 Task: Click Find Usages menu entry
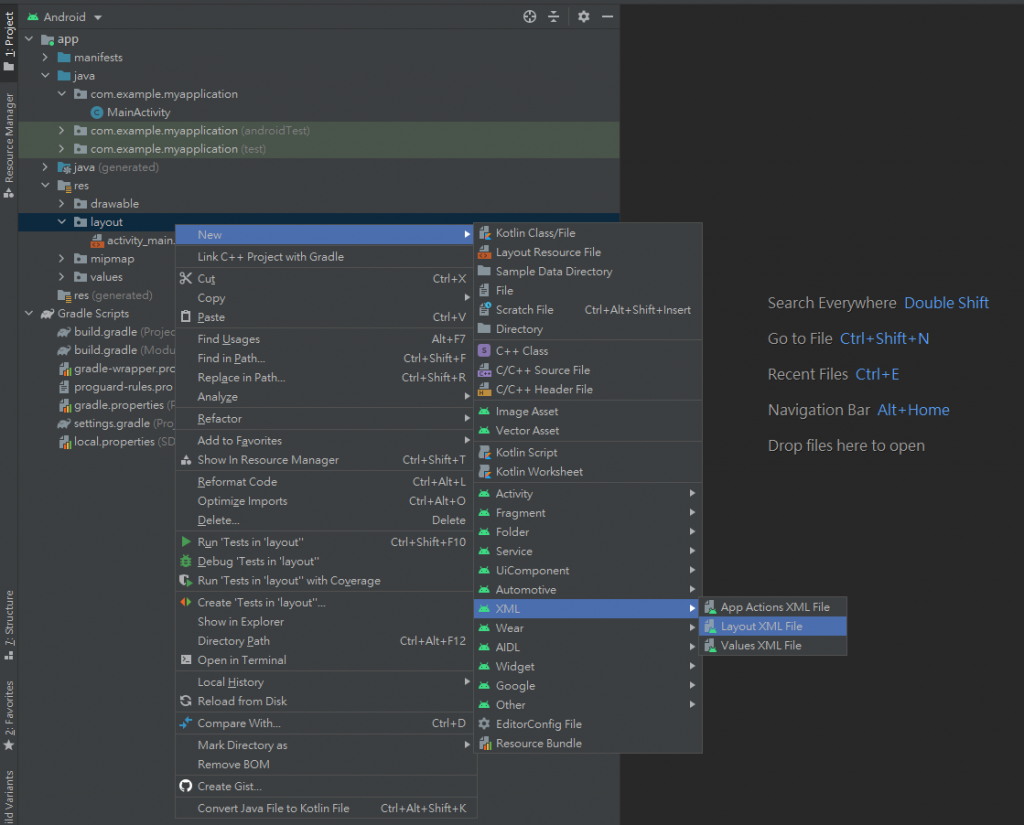(x=326, y=339)
